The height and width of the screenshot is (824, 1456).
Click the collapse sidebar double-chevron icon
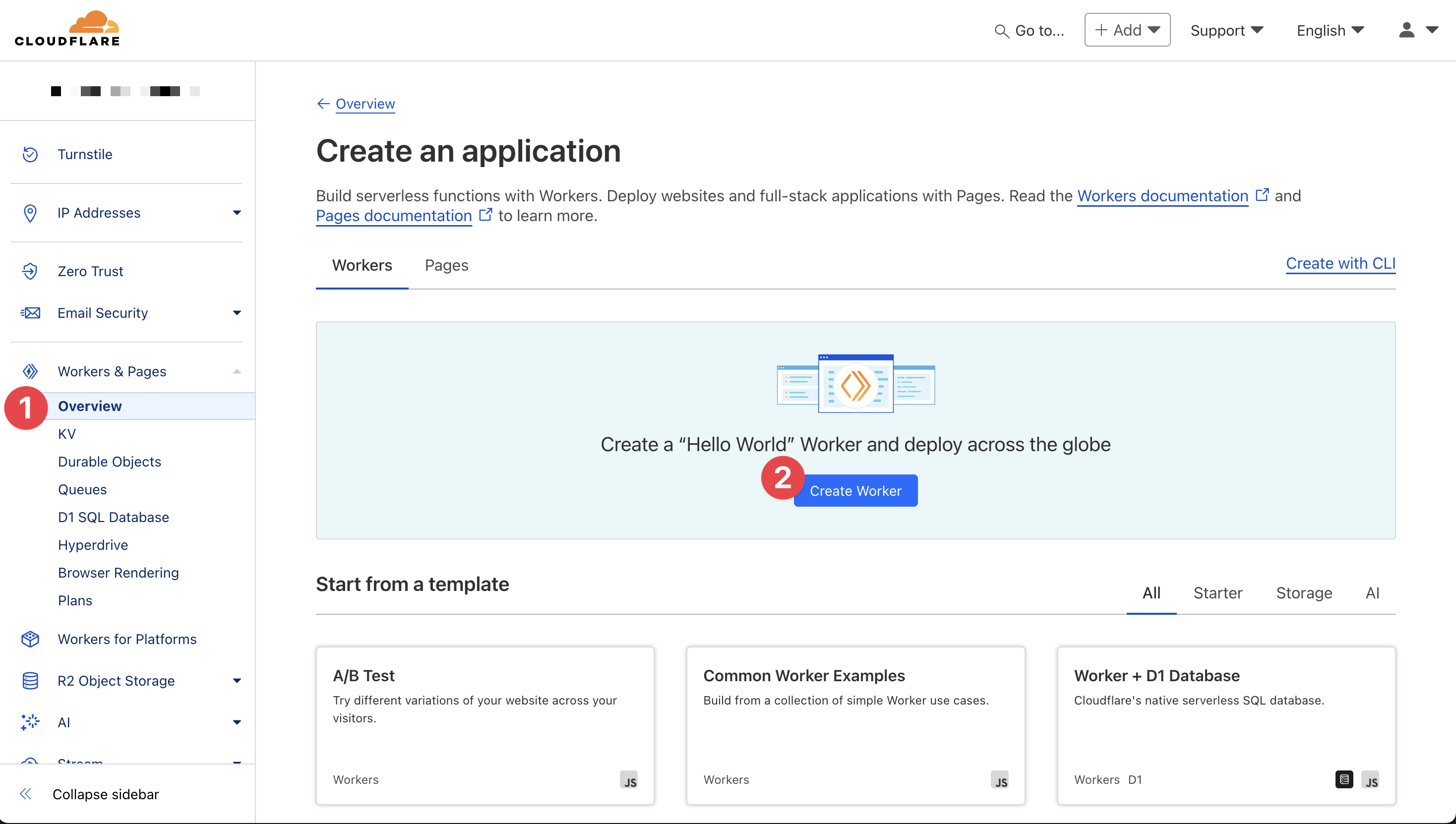coord(25,794)
